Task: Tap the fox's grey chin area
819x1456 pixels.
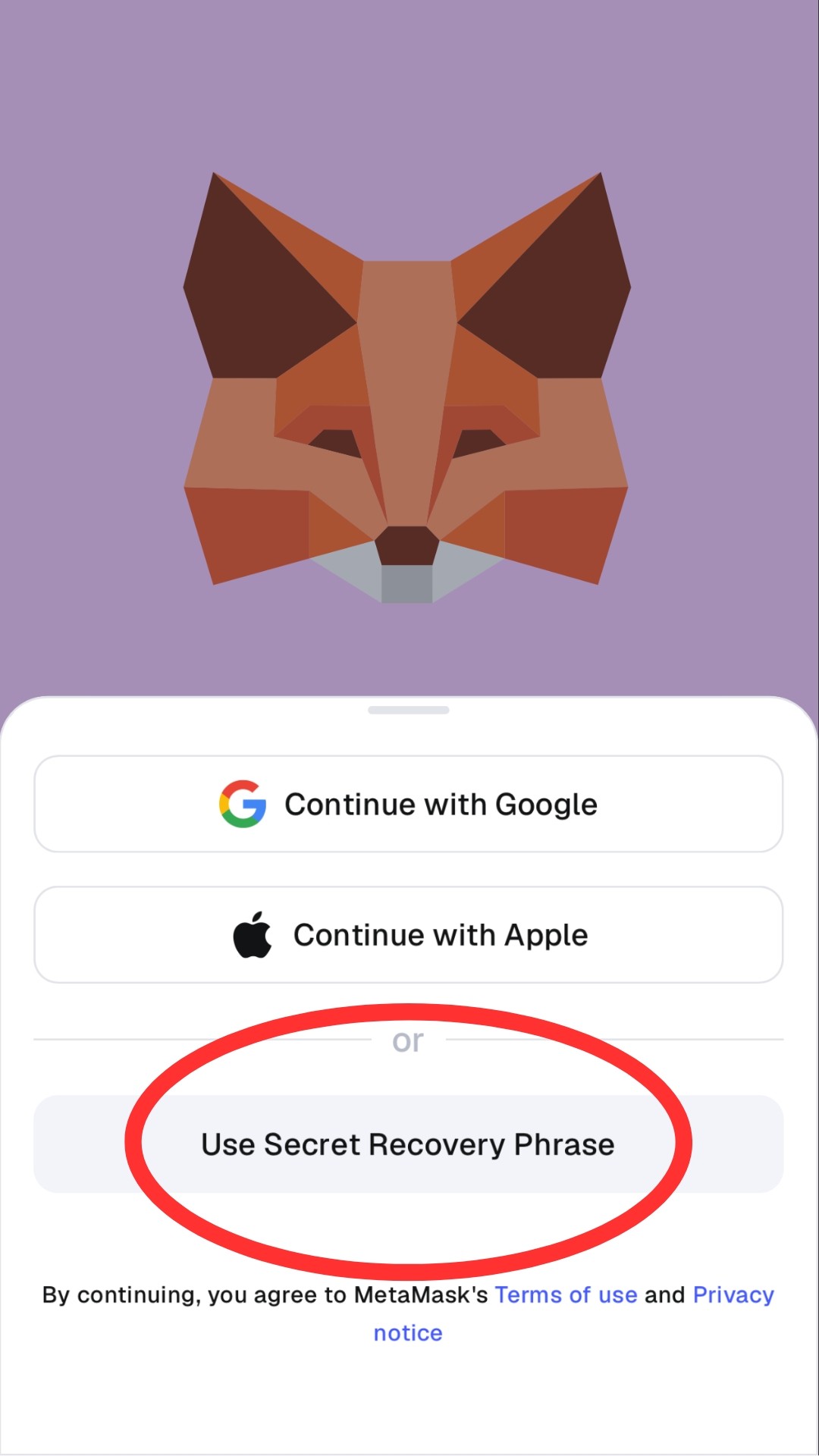Action: click(x=407, y=580)
